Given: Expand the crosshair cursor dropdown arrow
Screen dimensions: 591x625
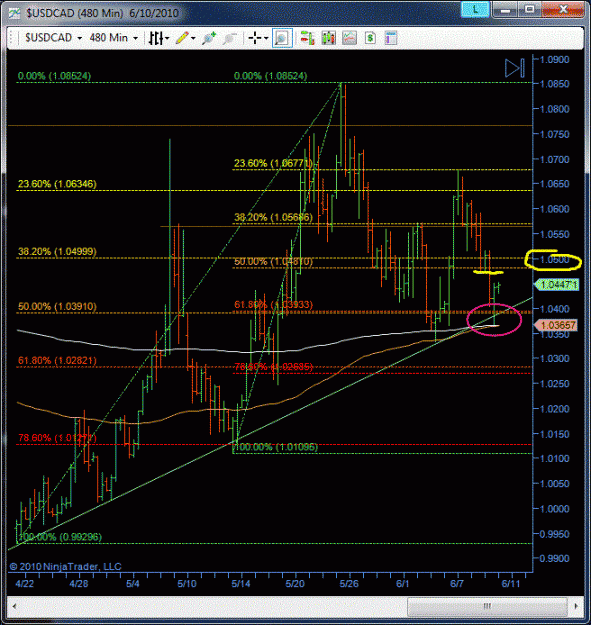Looking at the screenshot, I should (266, 39).
